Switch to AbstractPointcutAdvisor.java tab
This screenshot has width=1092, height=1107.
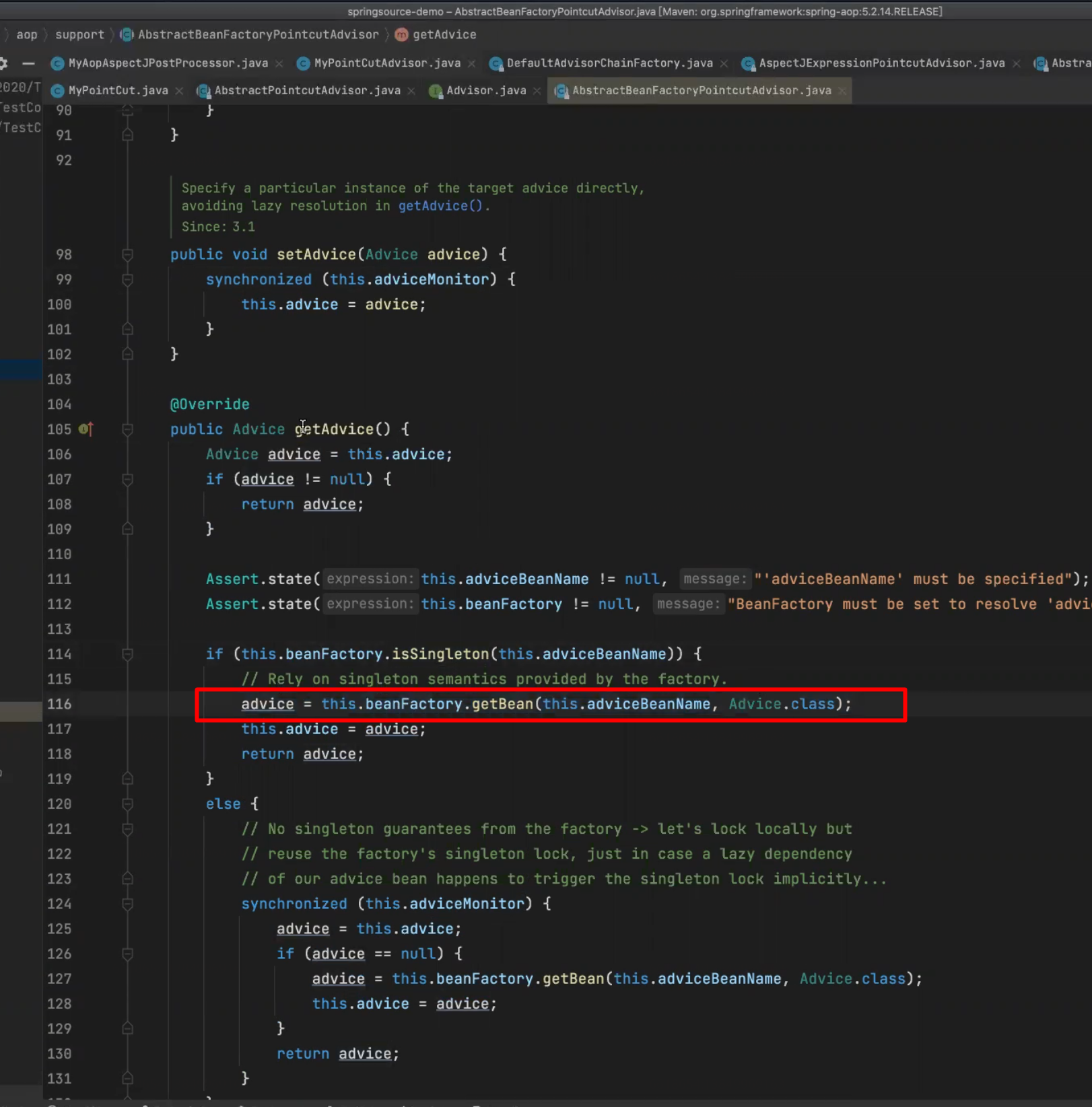click(307, 90)
